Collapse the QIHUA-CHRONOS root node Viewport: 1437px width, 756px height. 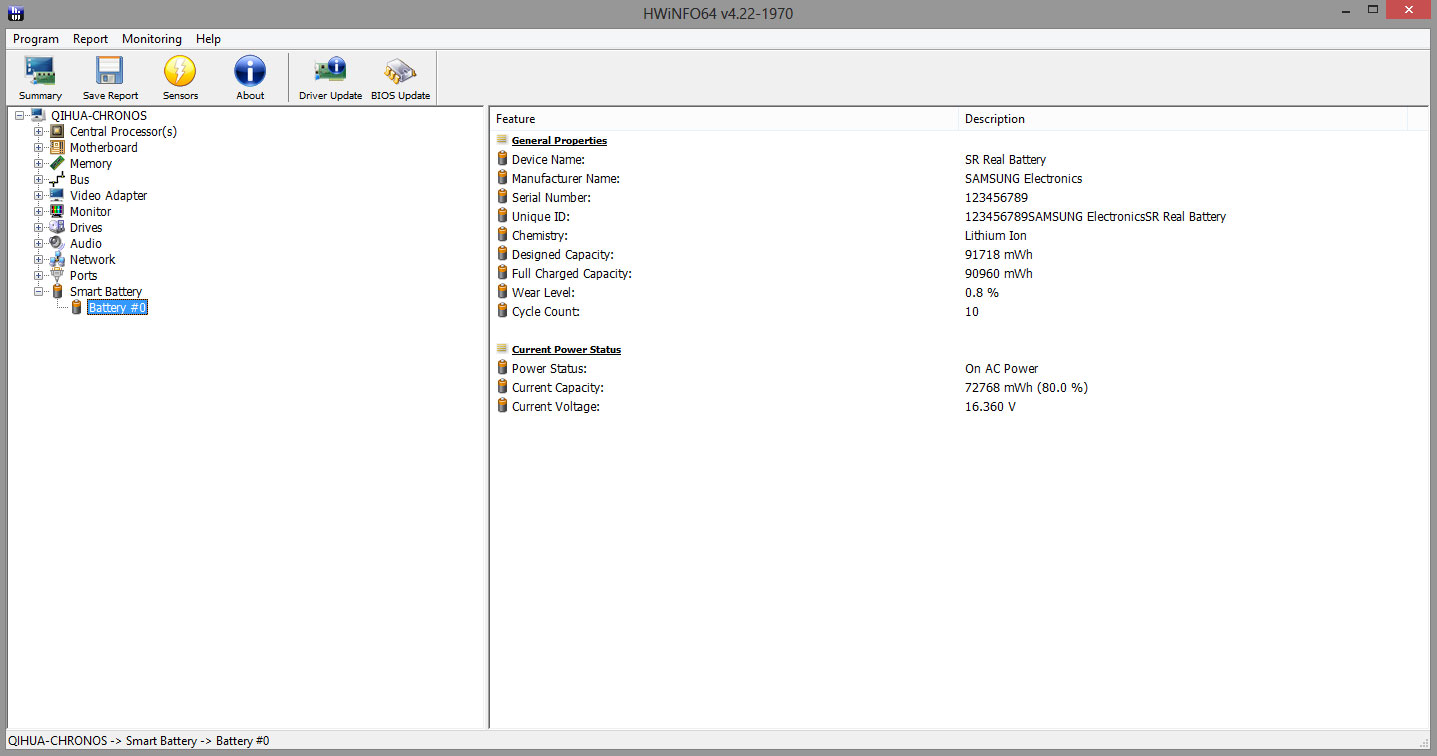point(20,116)
